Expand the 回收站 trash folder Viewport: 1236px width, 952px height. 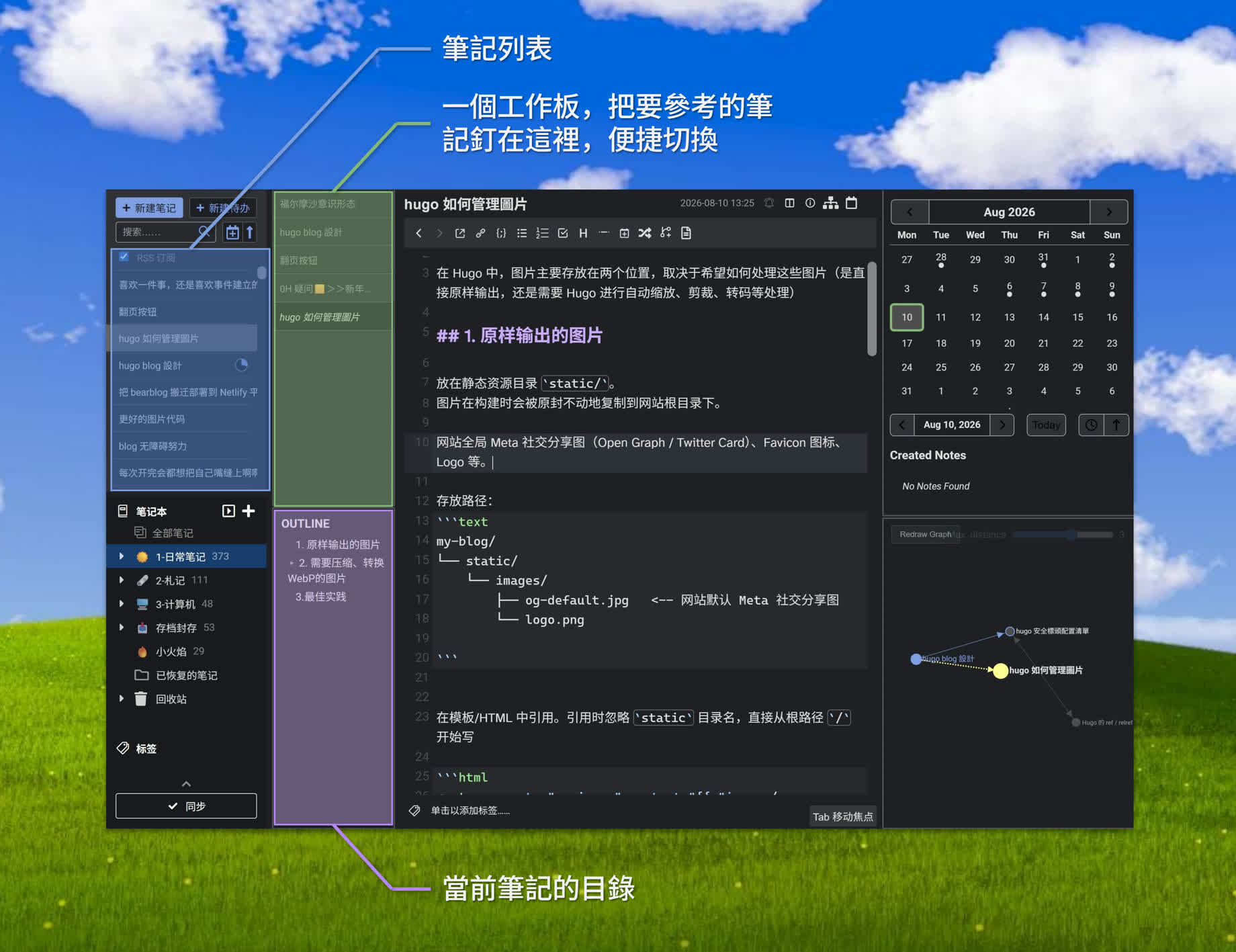click(122, 699)
